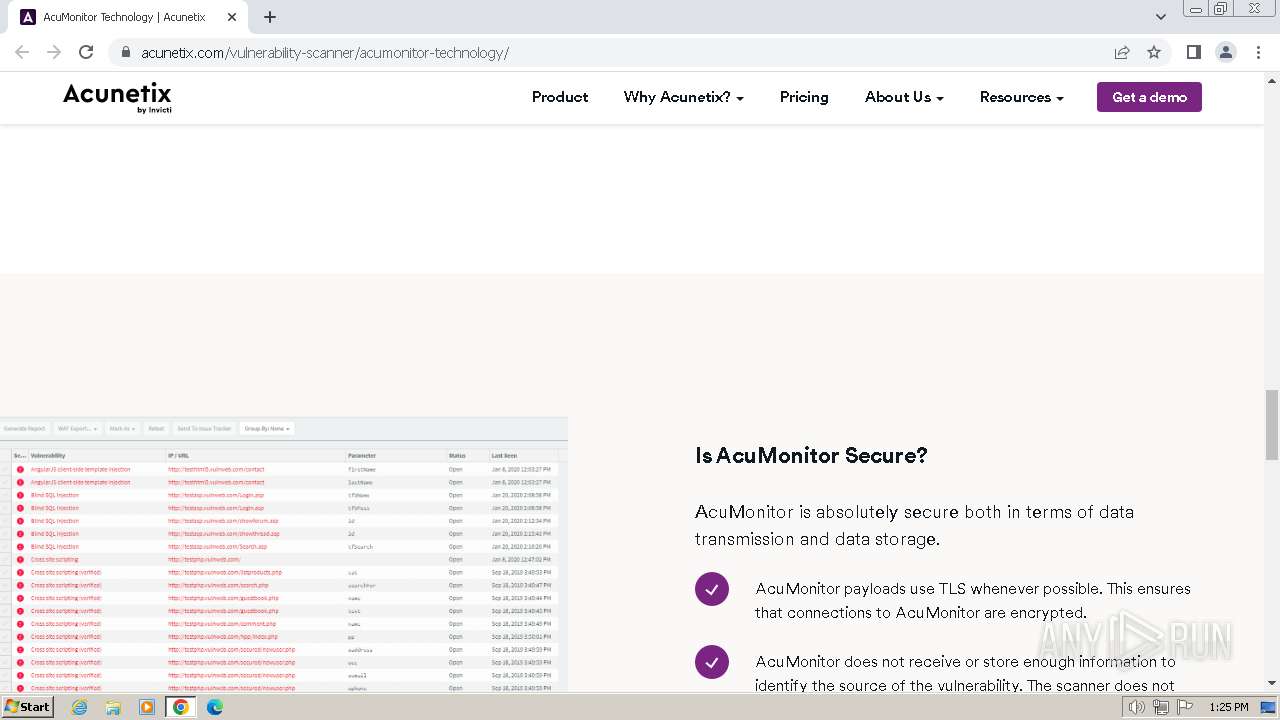1280x720 pixels.
Task: Click the Show desktop button
Action: pyautogui.click(x=1269, y=707)
